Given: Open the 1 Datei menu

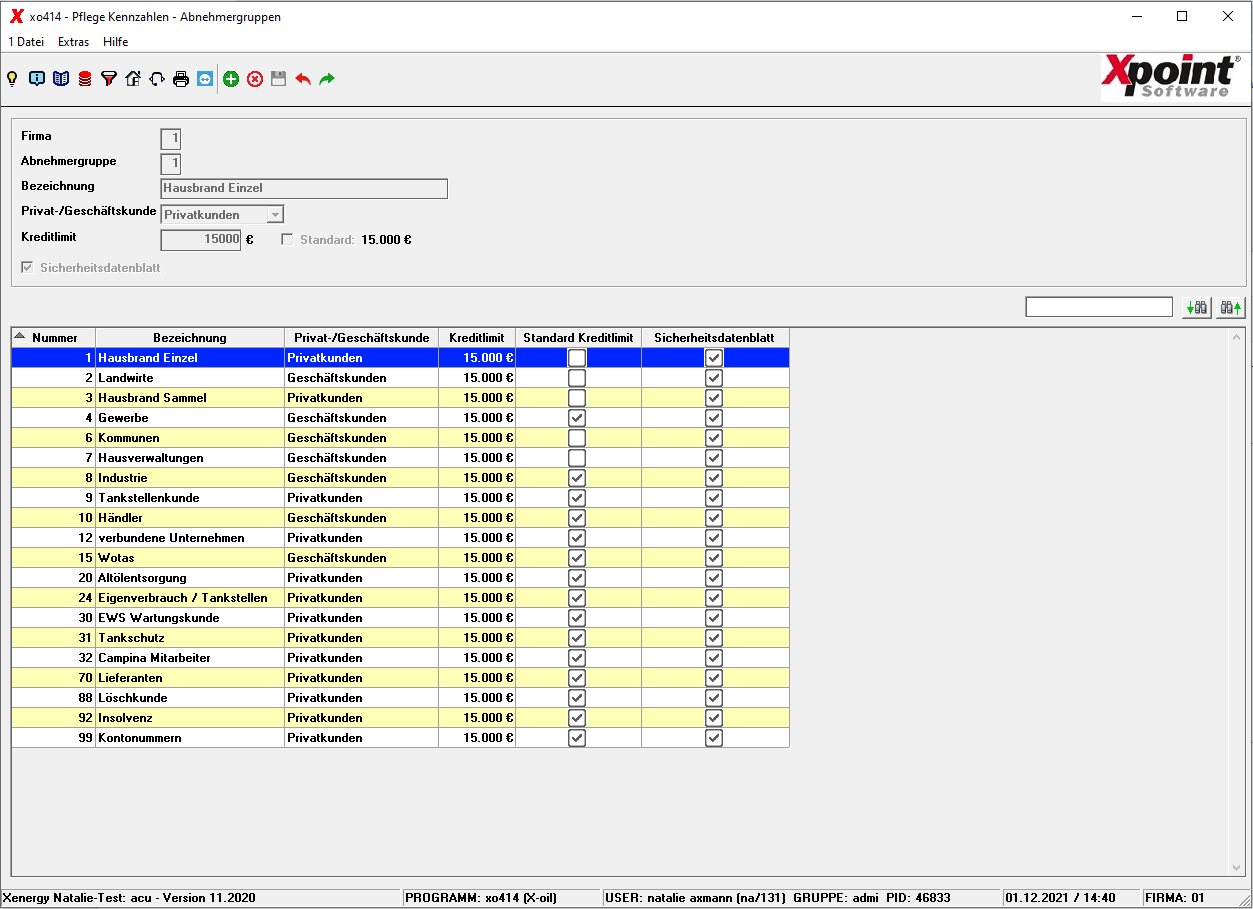Looking at the screenshot, I should tap(26, 42).
